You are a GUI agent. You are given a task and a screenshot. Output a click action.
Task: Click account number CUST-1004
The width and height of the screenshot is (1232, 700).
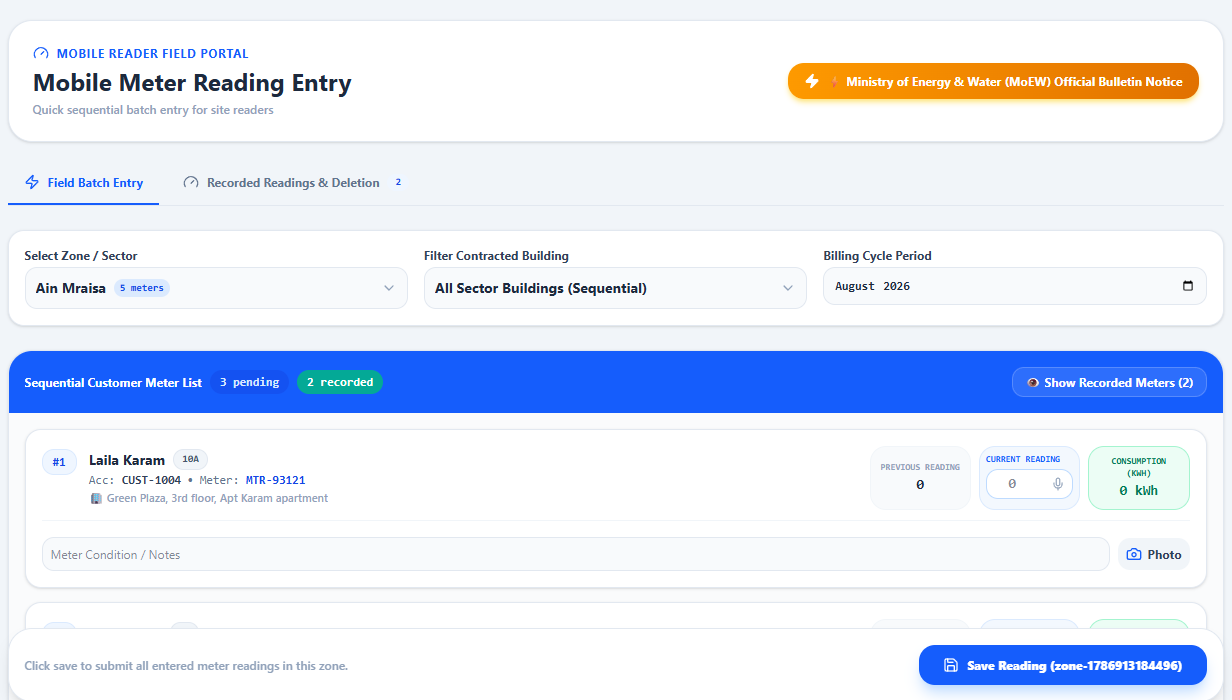[x=153, y=480]
